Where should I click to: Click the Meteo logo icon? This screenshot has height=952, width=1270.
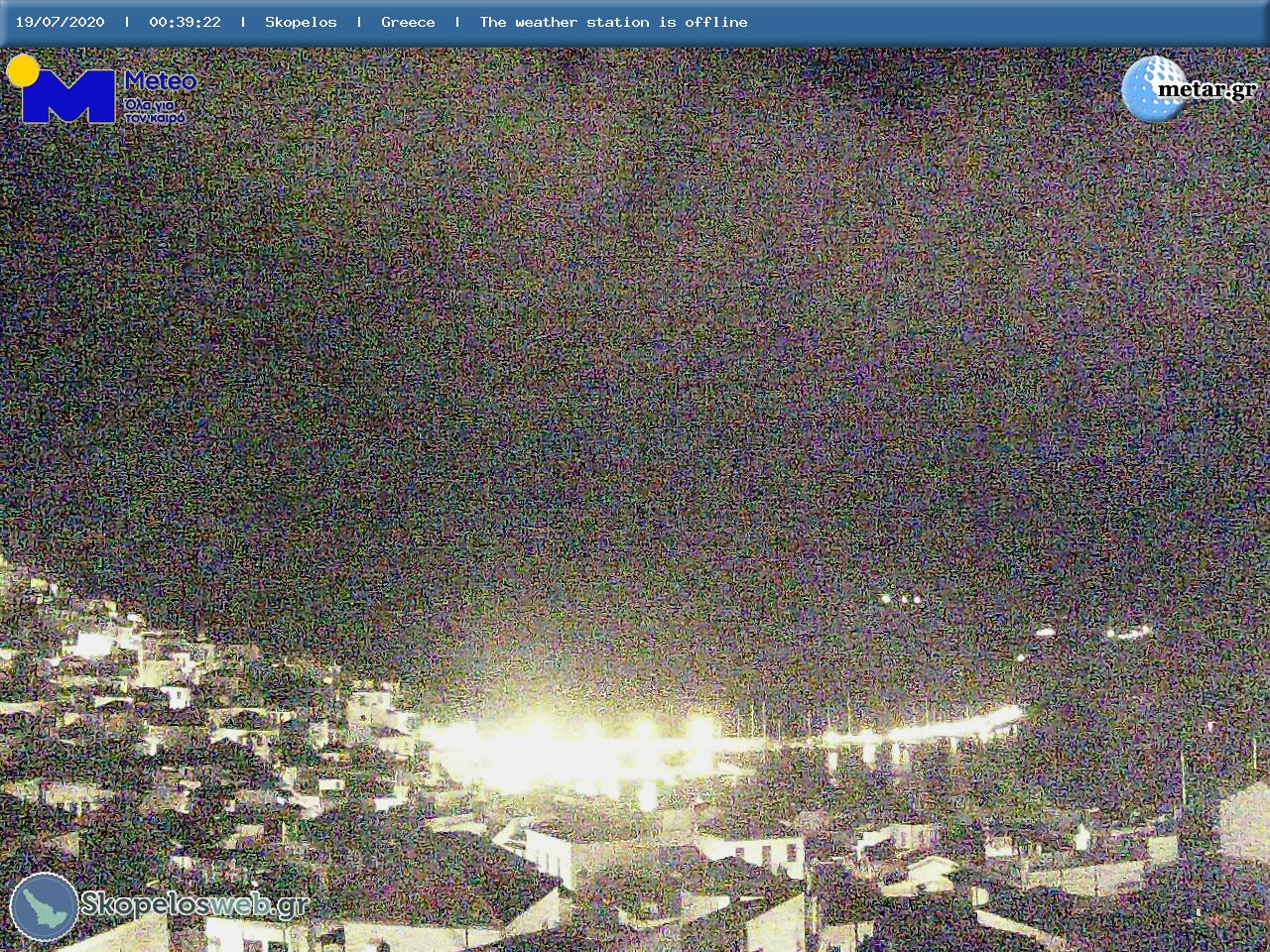(62, 89)
